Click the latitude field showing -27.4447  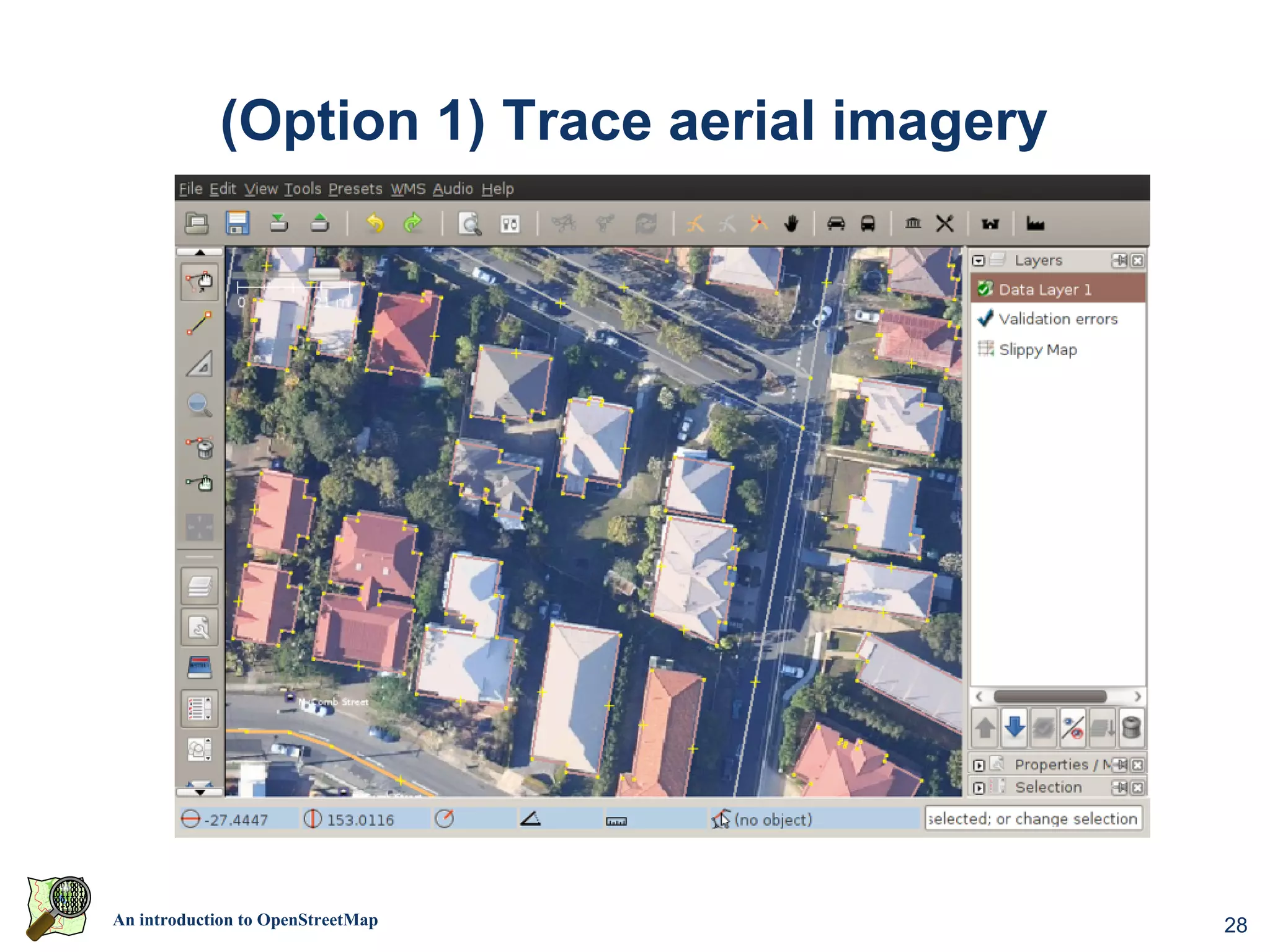[236, 819]
